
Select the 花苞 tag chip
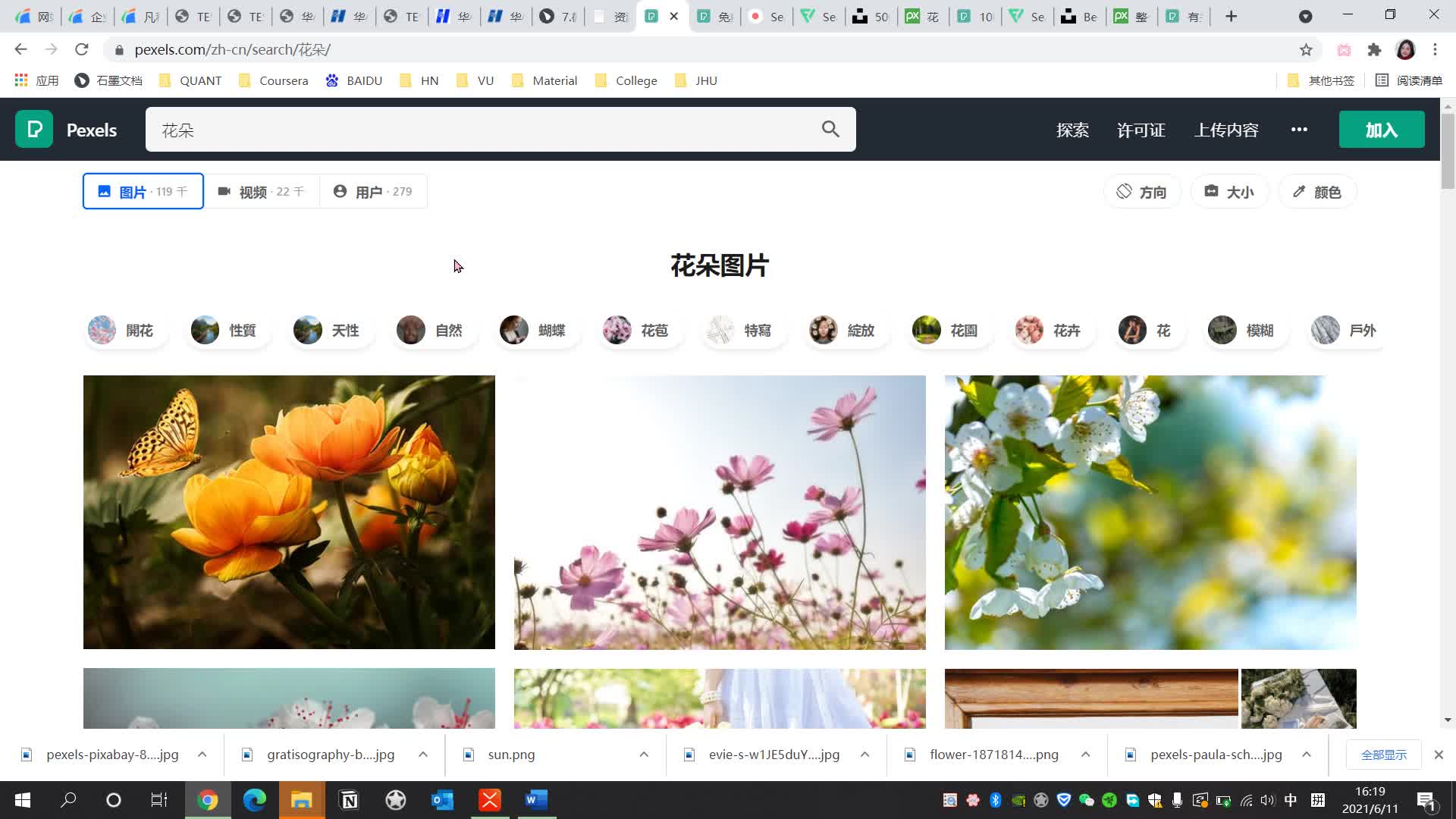(640, 331)
